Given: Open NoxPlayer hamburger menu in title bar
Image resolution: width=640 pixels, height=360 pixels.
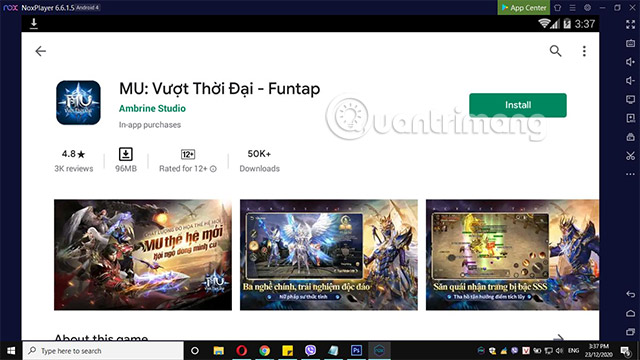Looking at the screenshot, I should click(572, 7).
